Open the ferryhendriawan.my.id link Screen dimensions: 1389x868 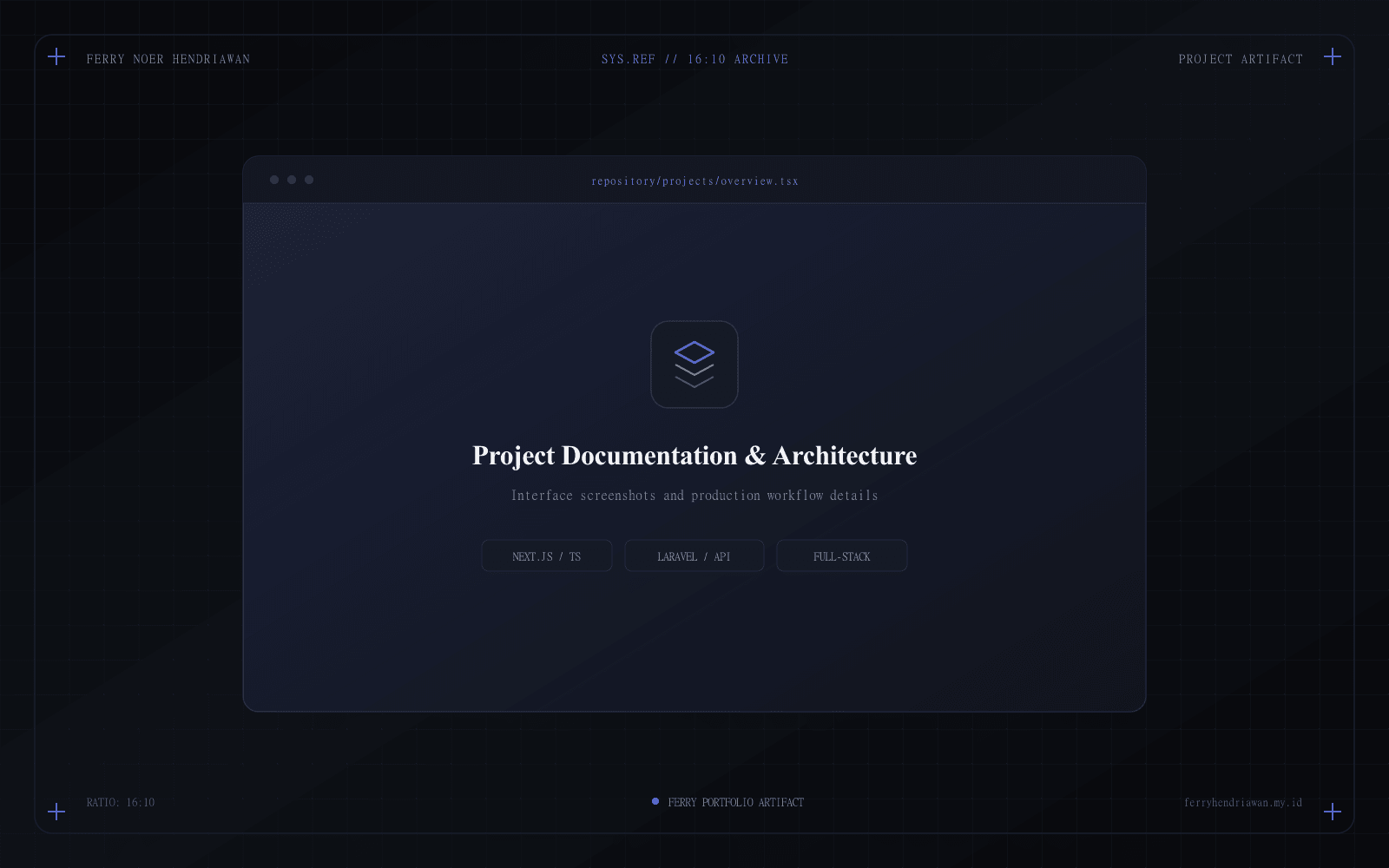click(1243, 803)
